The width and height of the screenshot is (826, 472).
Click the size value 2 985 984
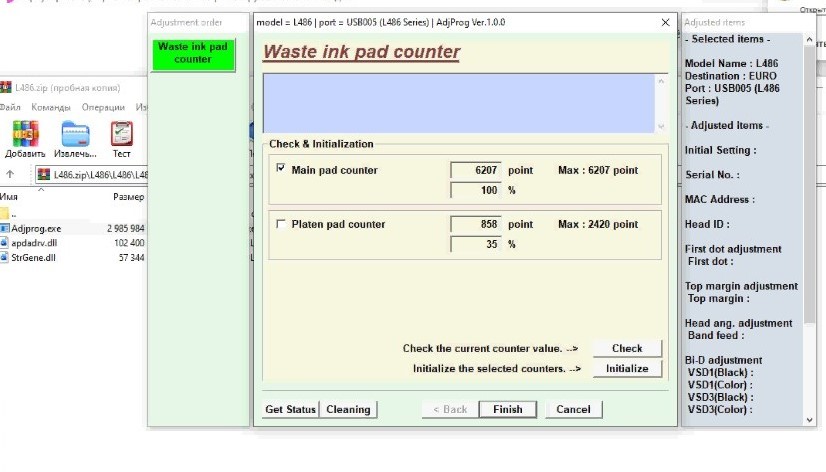[125, 229]
